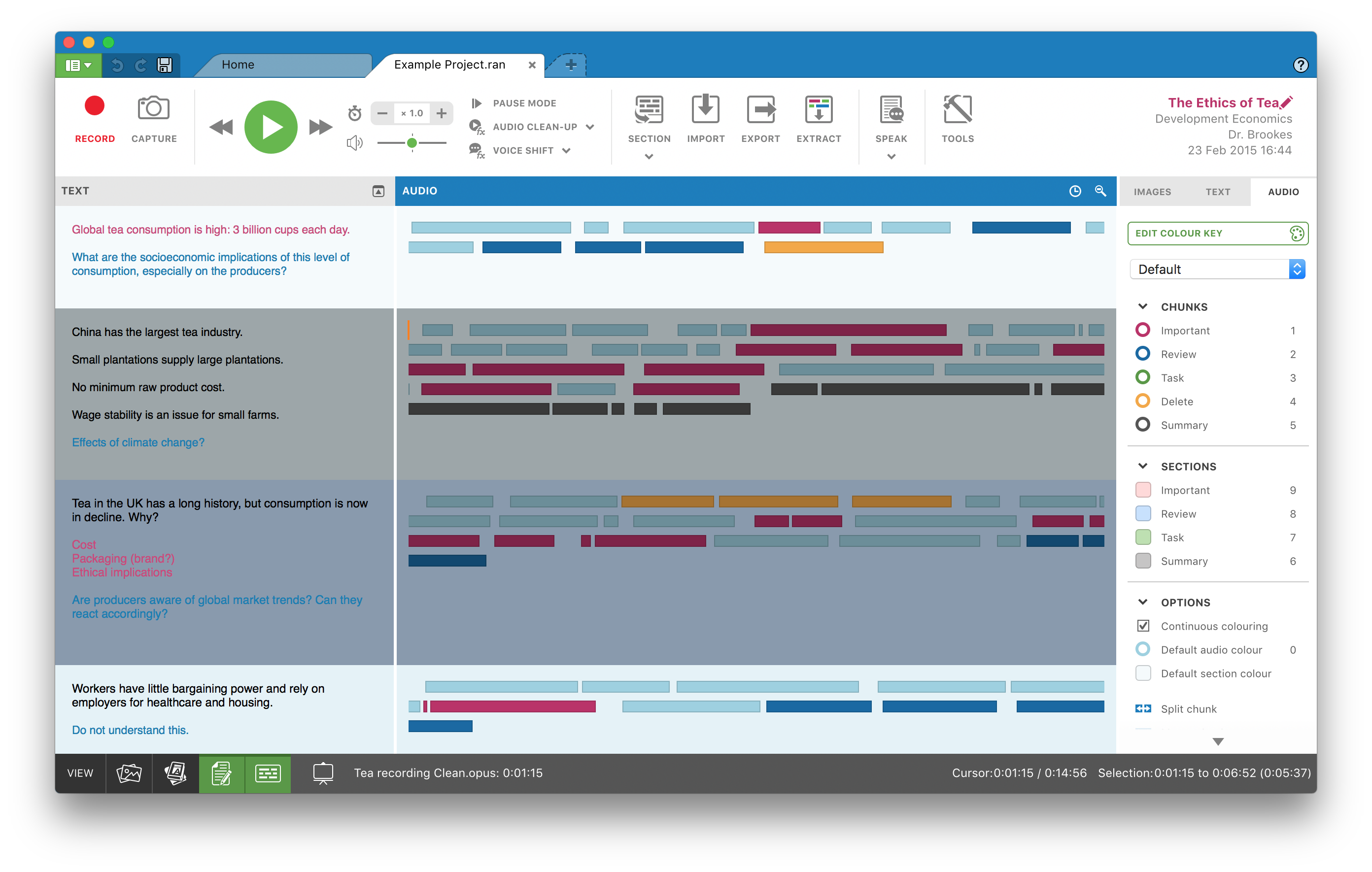
Task: Click the volume slider handle
Action: pyautogui.click(x=412, y=143)
